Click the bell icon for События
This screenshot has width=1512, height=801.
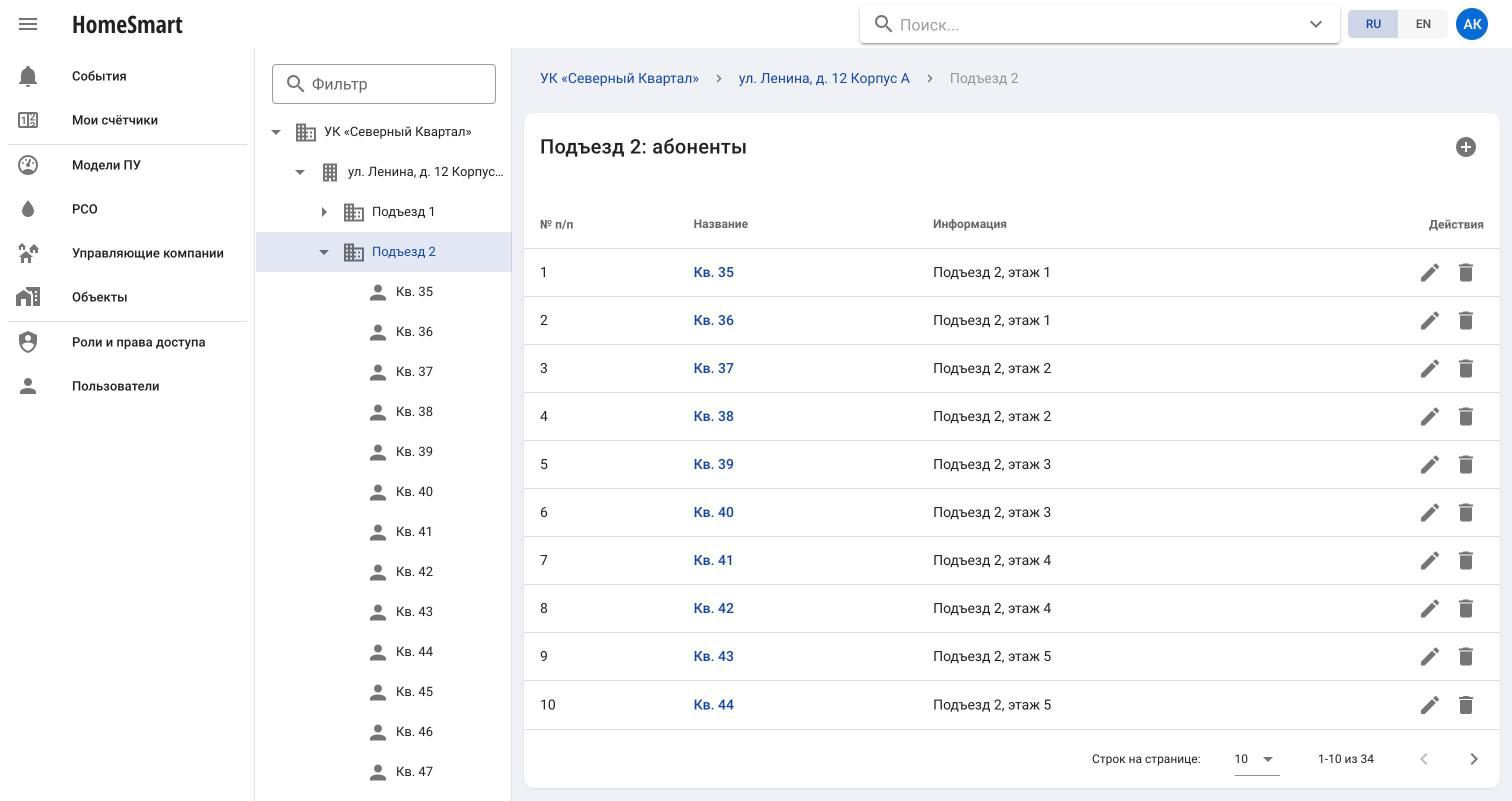[28, 76]
